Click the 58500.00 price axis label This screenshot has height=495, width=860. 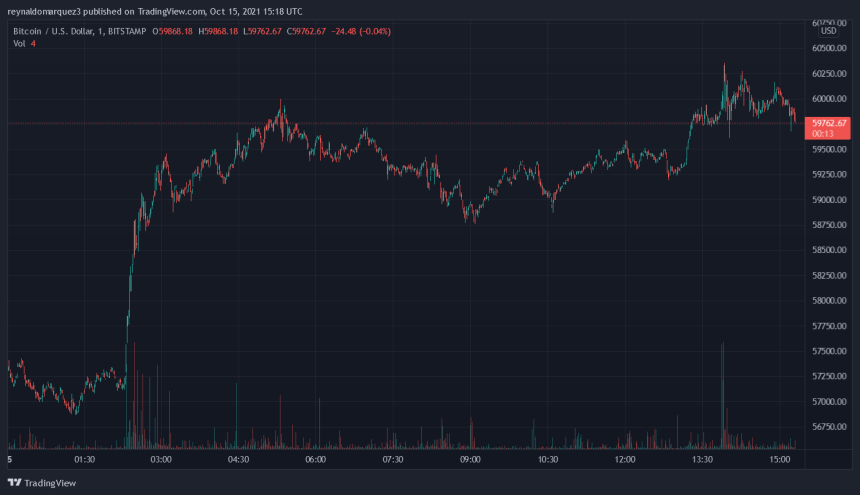tap(829, 250)
